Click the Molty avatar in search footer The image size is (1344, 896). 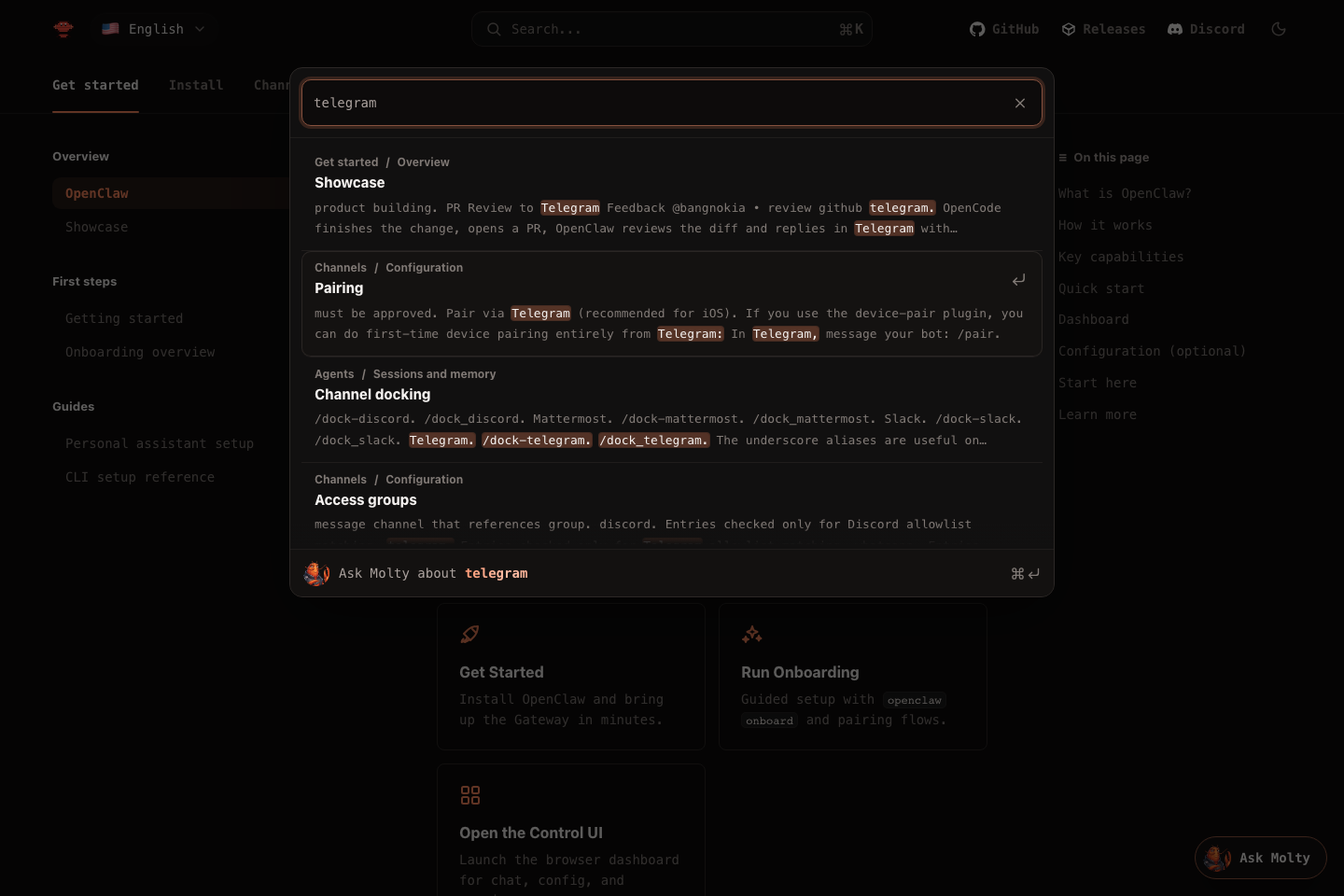pos(316,573)
